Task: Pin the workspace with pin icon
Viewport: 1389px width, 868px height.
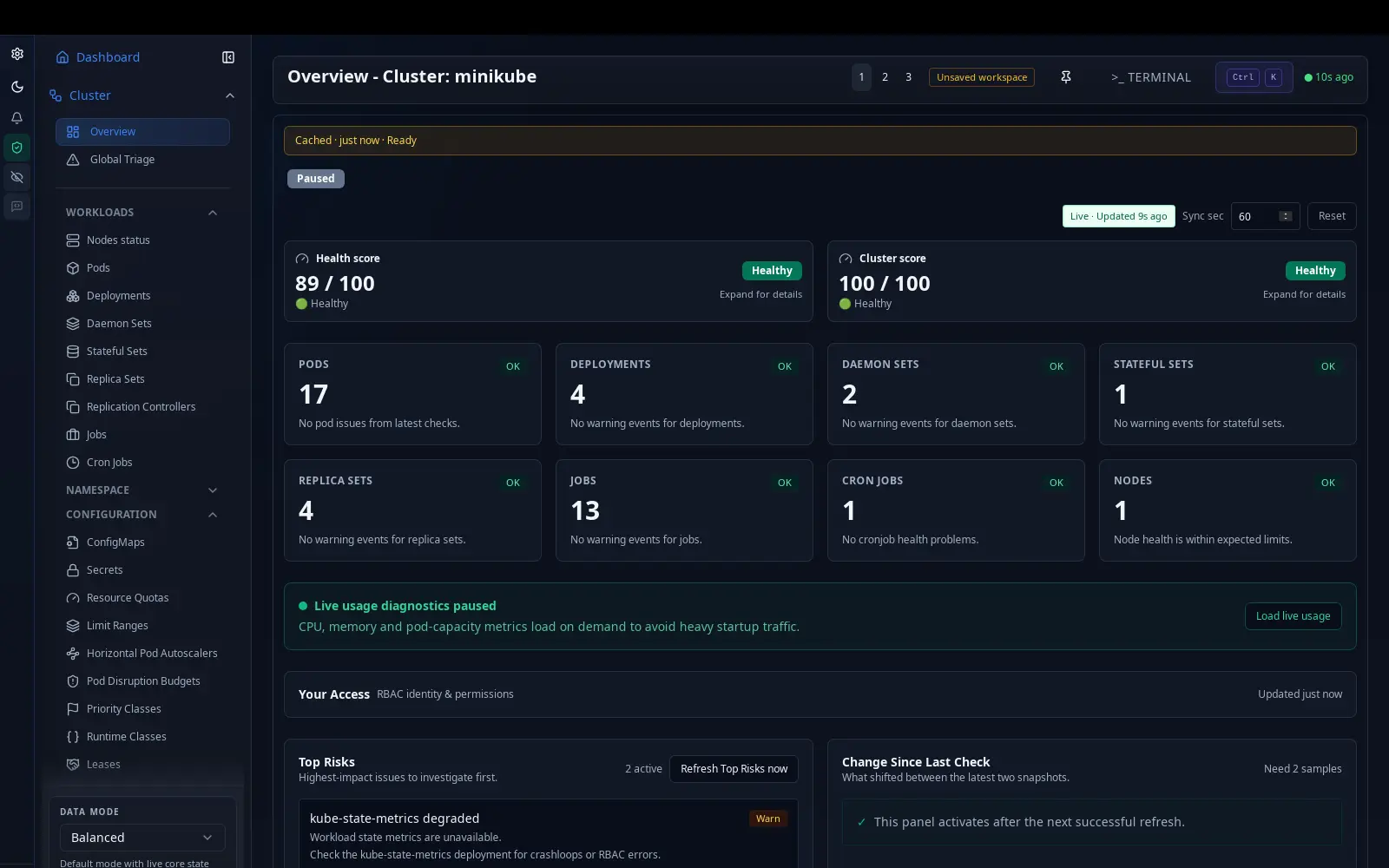Action: pyautogui.click(x=1066, y=77)
